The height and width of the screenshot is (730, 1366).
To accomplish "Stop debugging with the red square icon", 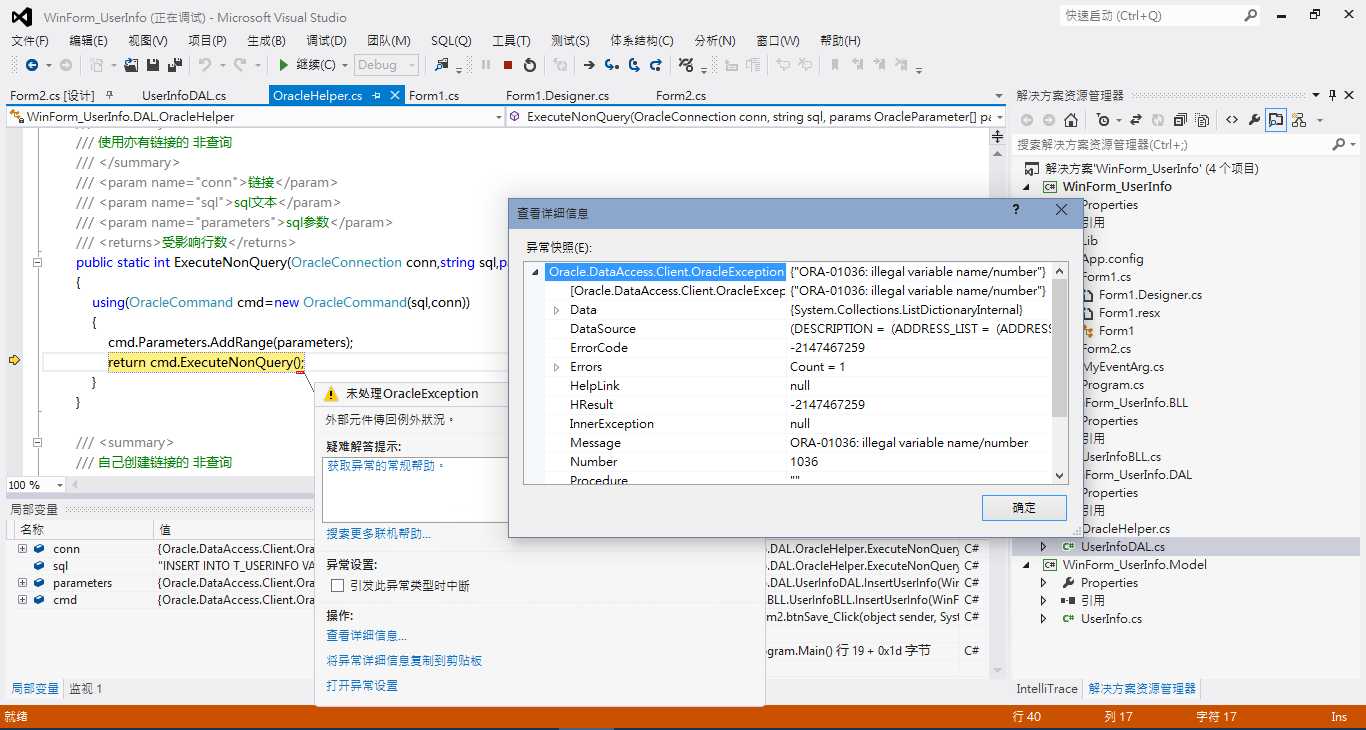I will pyautogui.click(x=508, y=65).
